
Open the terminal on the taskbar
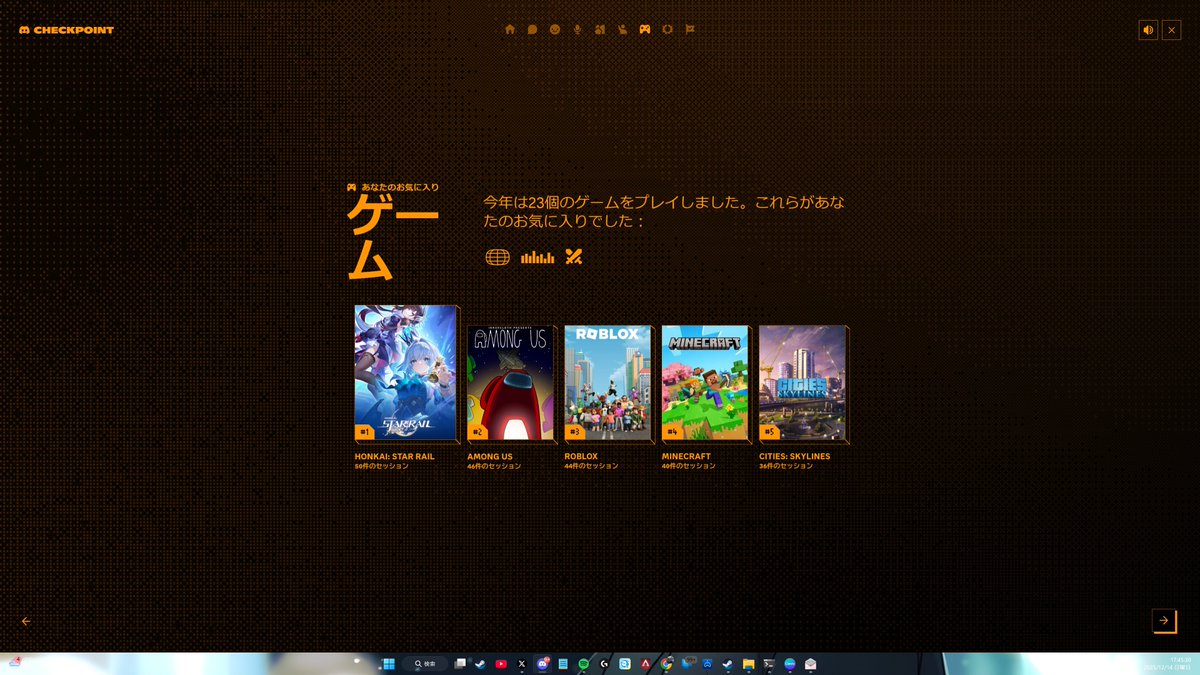click(x=769, y=664)
